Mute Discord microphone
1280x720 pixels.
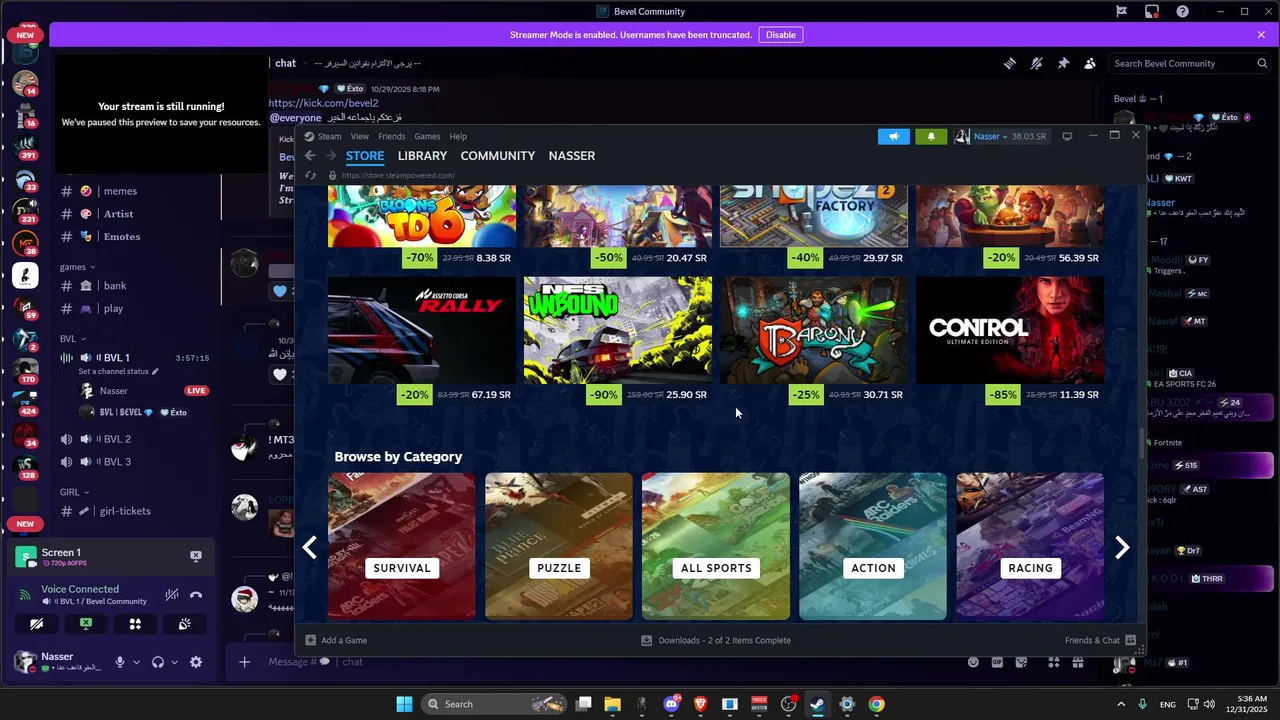pos(120,662)
